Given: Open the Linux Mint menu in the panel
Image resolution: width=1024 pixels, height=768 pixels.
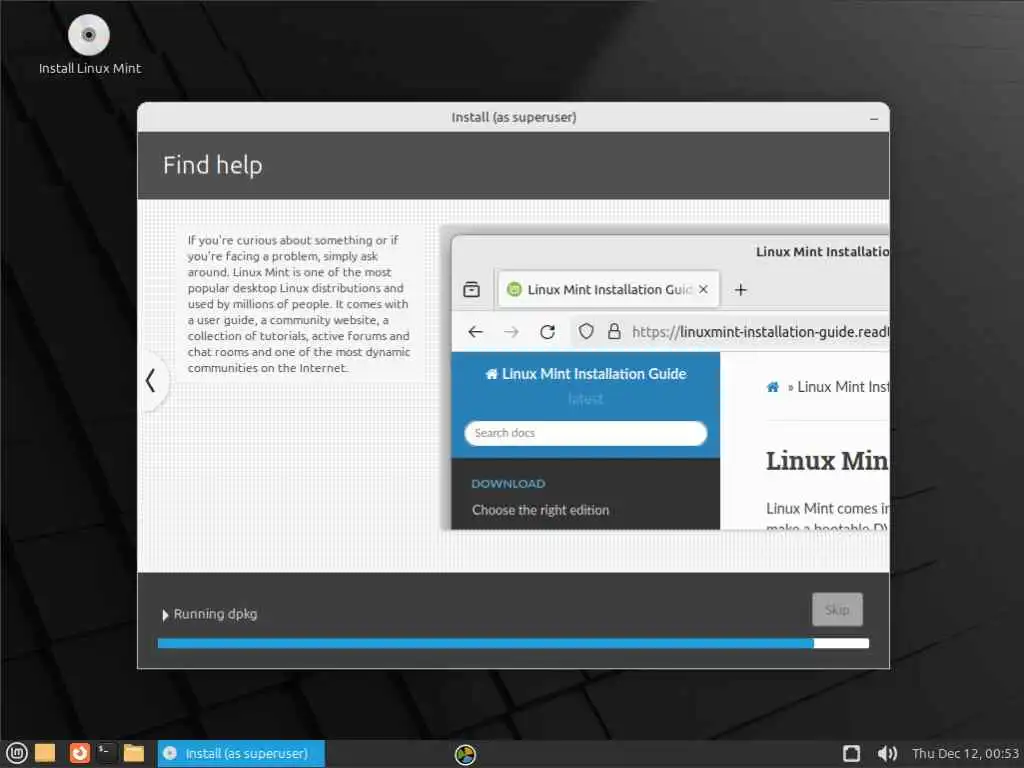Looking at the screenshot, I should point(16,753).
